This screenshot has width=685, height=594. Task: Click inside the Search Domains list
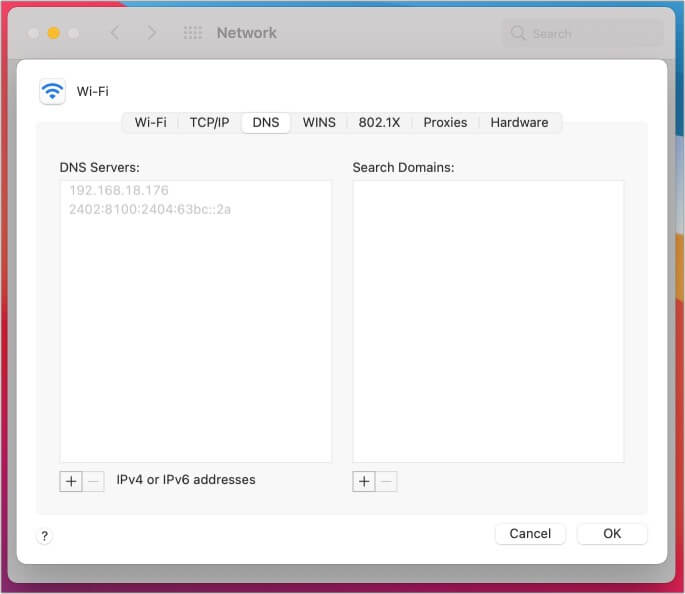click(488, 321)
